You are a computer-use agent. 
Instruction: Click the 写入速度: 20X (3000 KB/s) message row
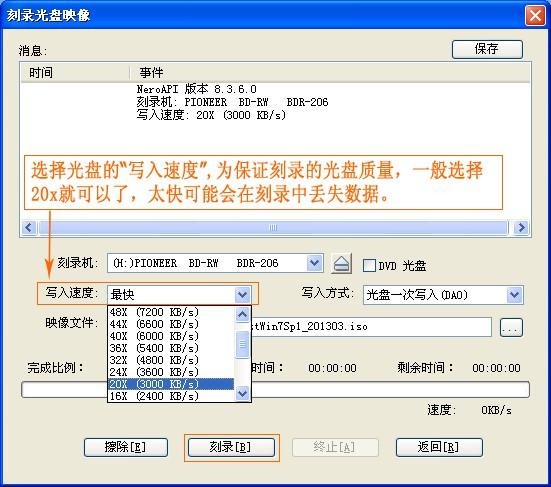(211, 115)
